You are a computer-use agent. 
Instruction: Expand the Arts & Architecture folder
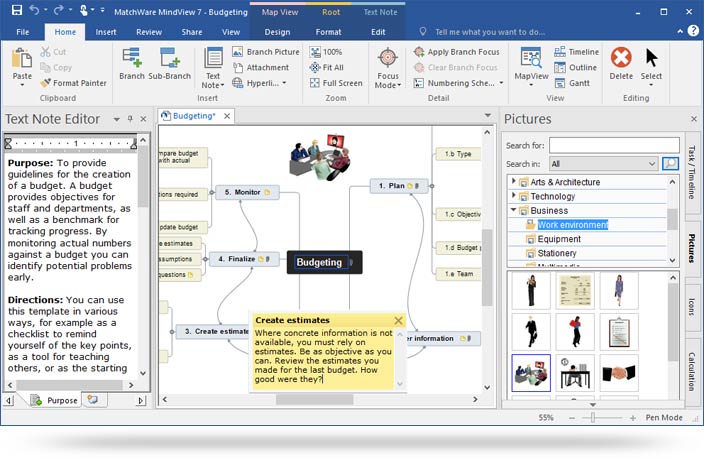[514, 181]
